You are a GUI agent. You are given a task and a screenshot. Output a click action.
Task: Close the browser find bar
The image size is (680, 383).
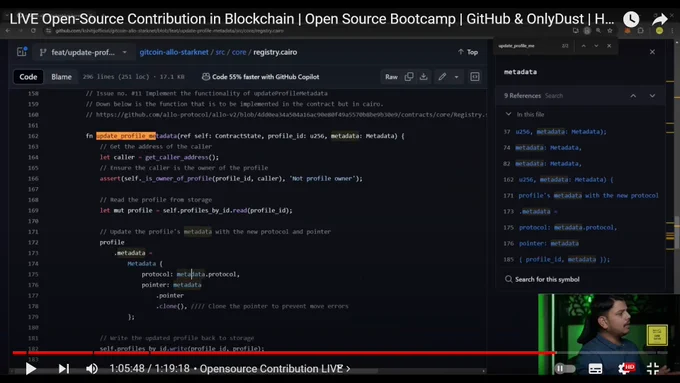click(609, 46)
